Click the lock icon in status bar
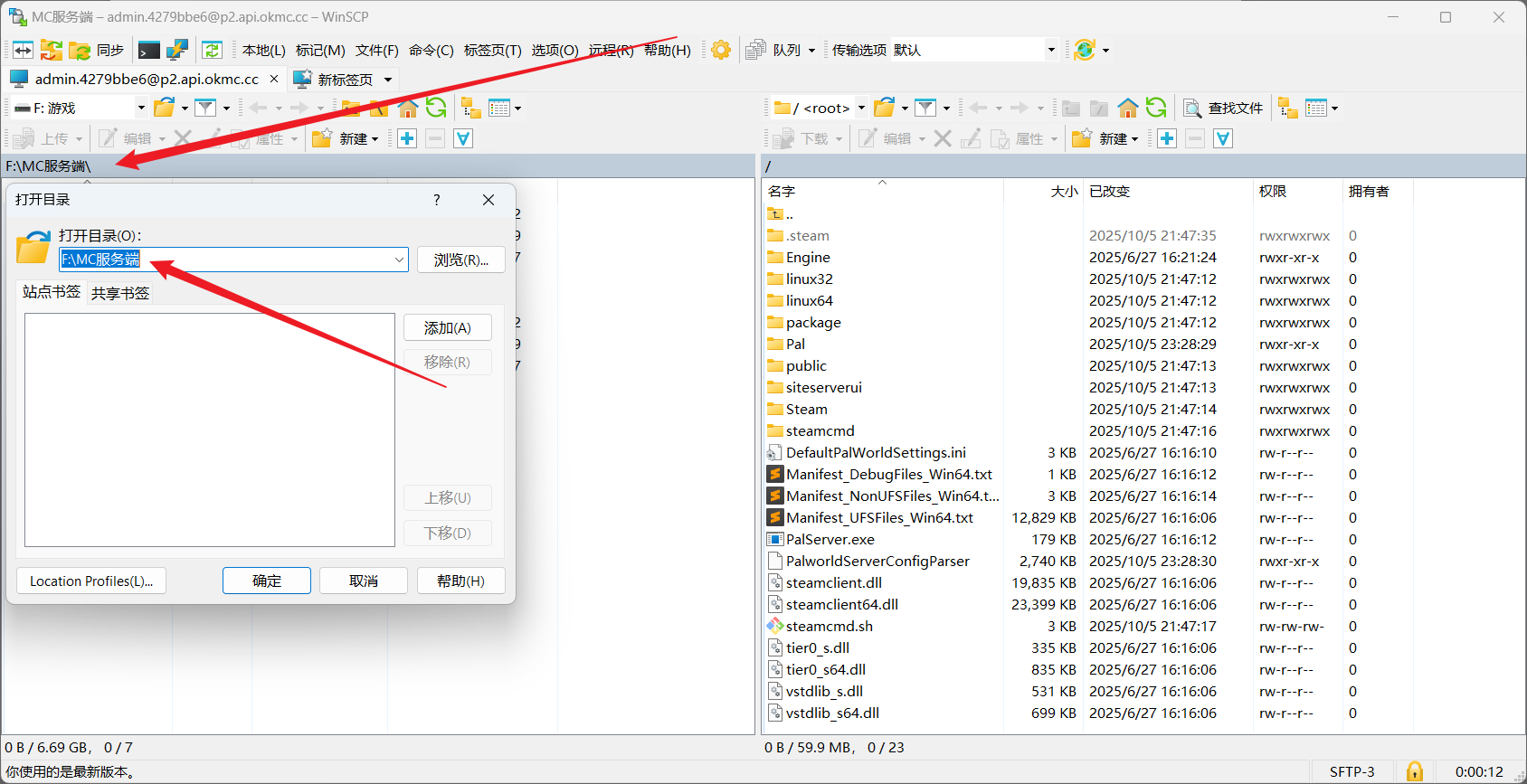The width and height of the screenshot is (1527, 784). pyautogui.click(x=1415, y=771)
